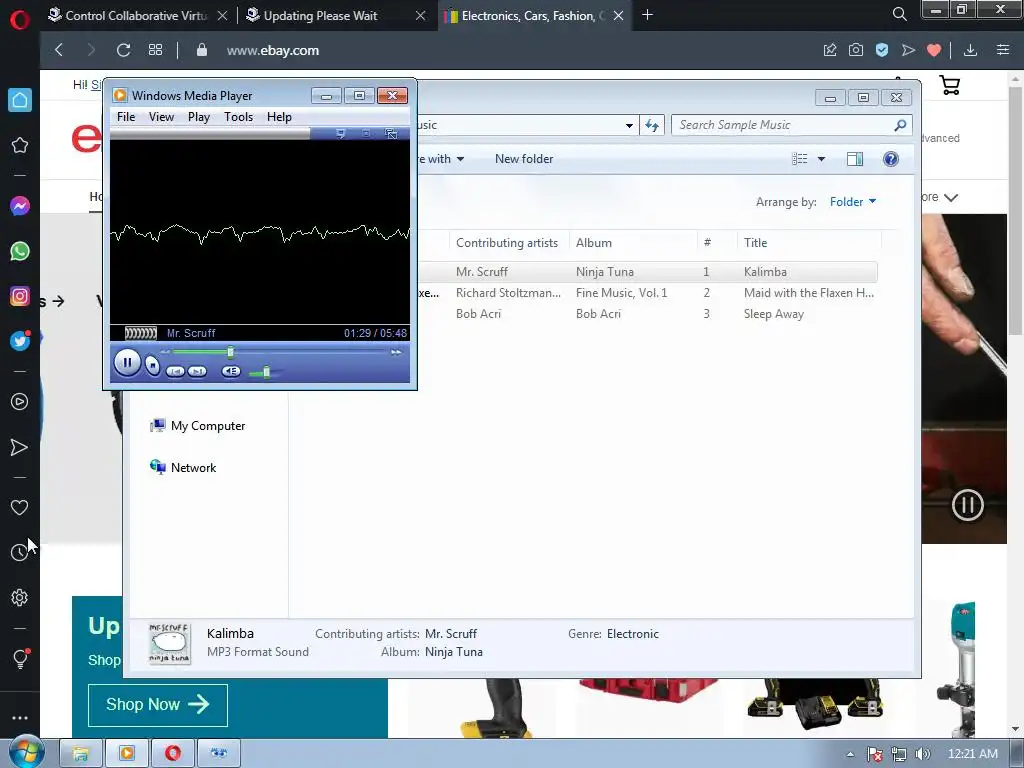Mute sound in Windows Media Player

pos(231,372)
